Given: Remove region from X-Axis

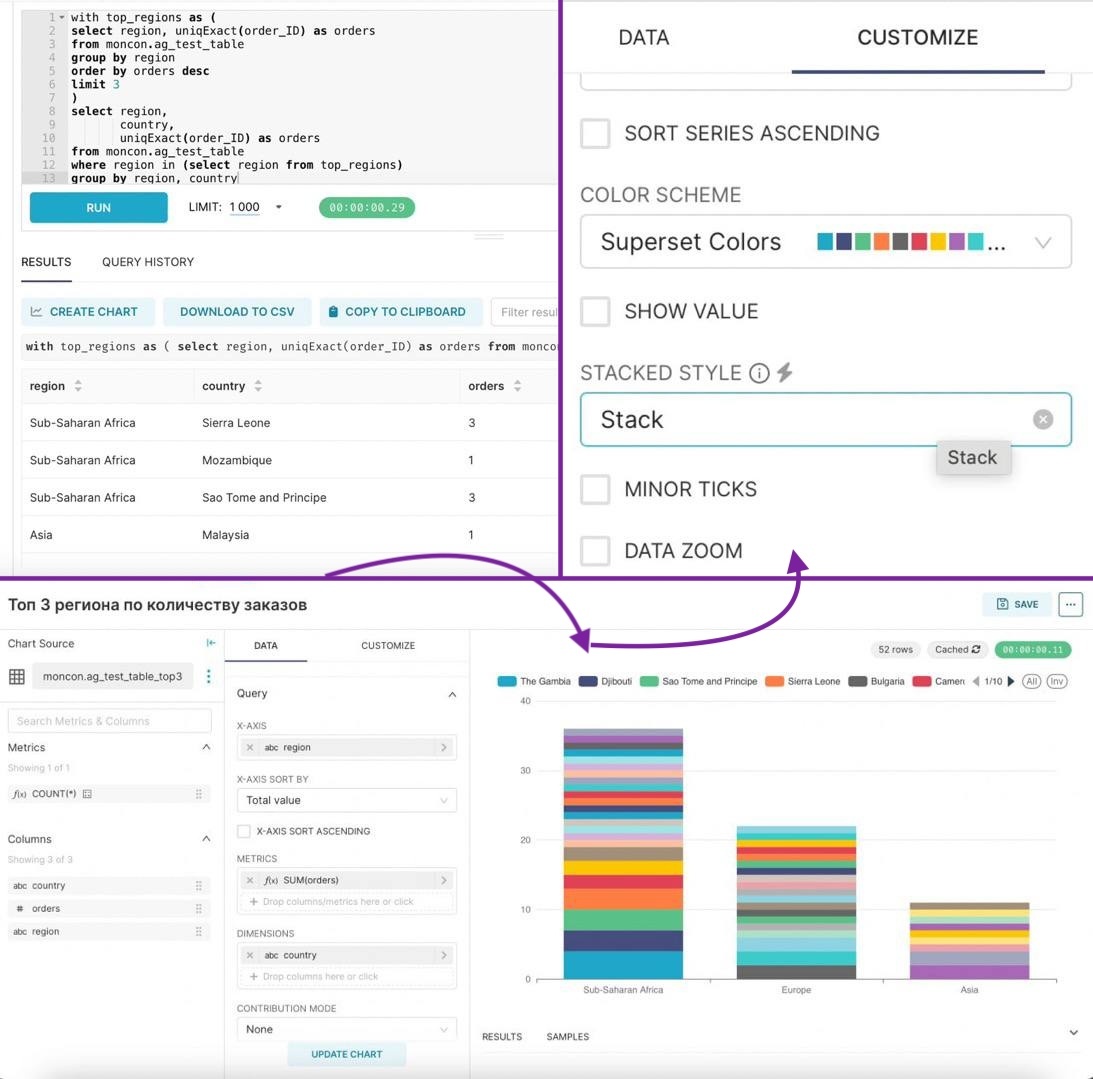Looking at the screenshot, I should click(x=250, y=747).
